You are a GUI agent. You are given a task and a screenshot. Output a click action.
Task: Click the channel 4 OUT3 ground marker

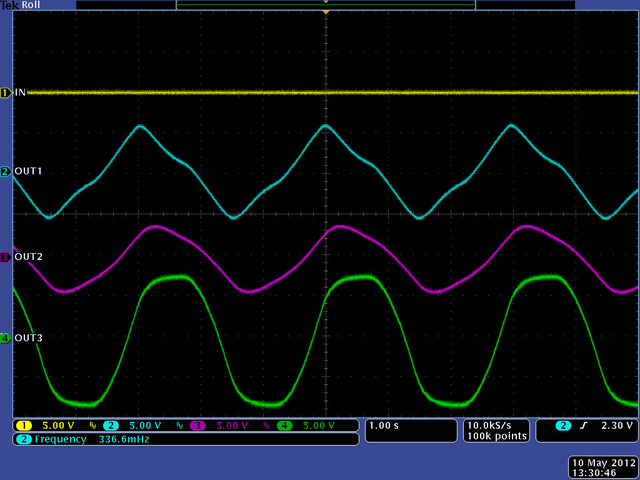(x=5, y=339)
